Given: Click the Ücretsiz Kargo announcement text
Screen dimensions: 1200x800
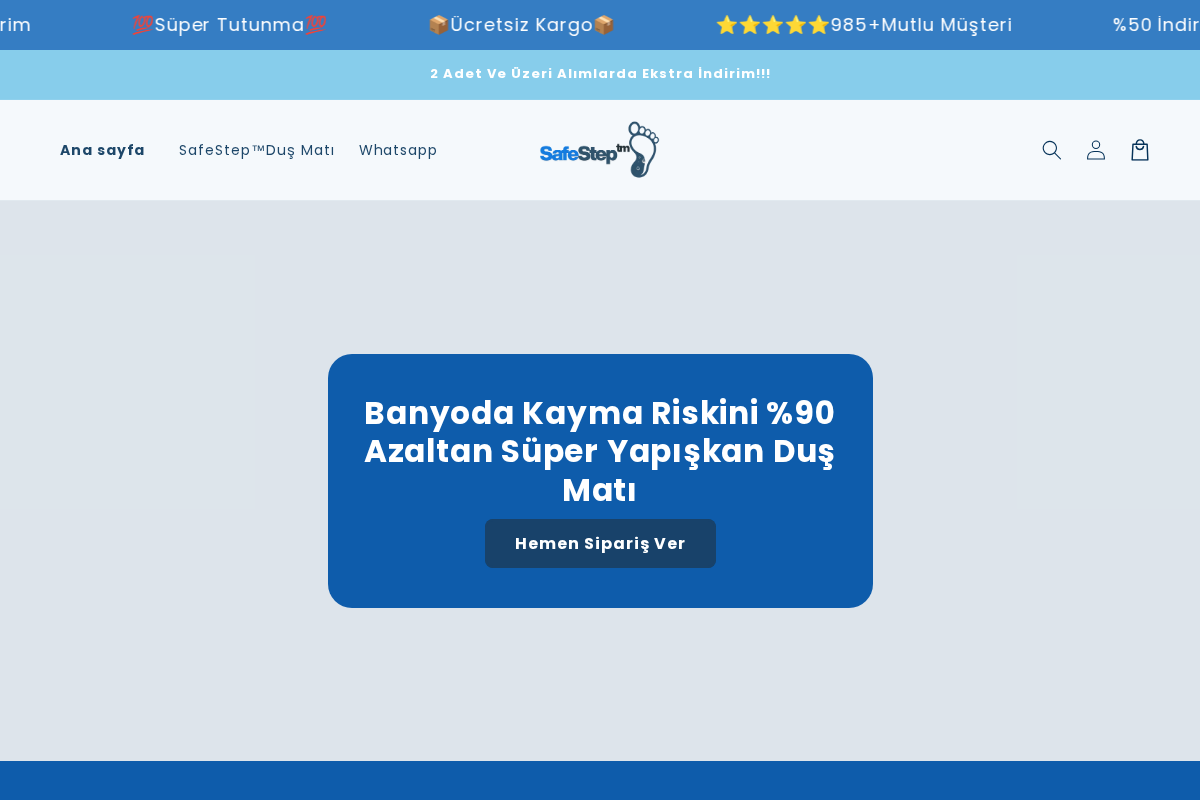Looking at the screenshot, I should point(521,24).
